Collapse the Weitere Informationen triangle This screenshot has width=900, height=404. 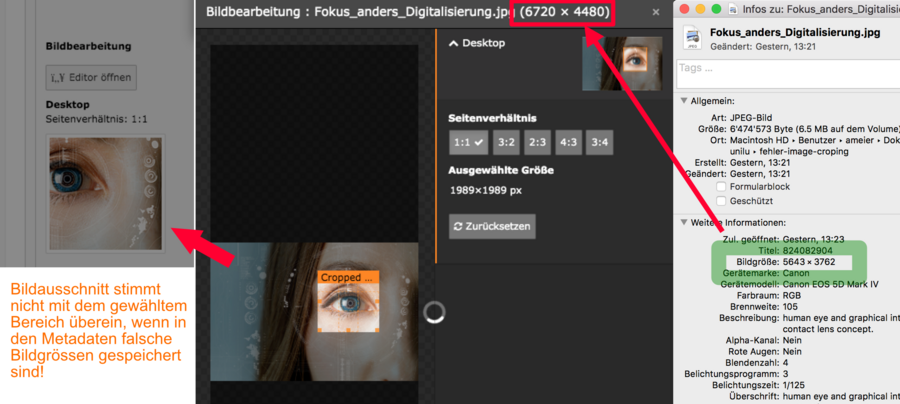(684, 222)
